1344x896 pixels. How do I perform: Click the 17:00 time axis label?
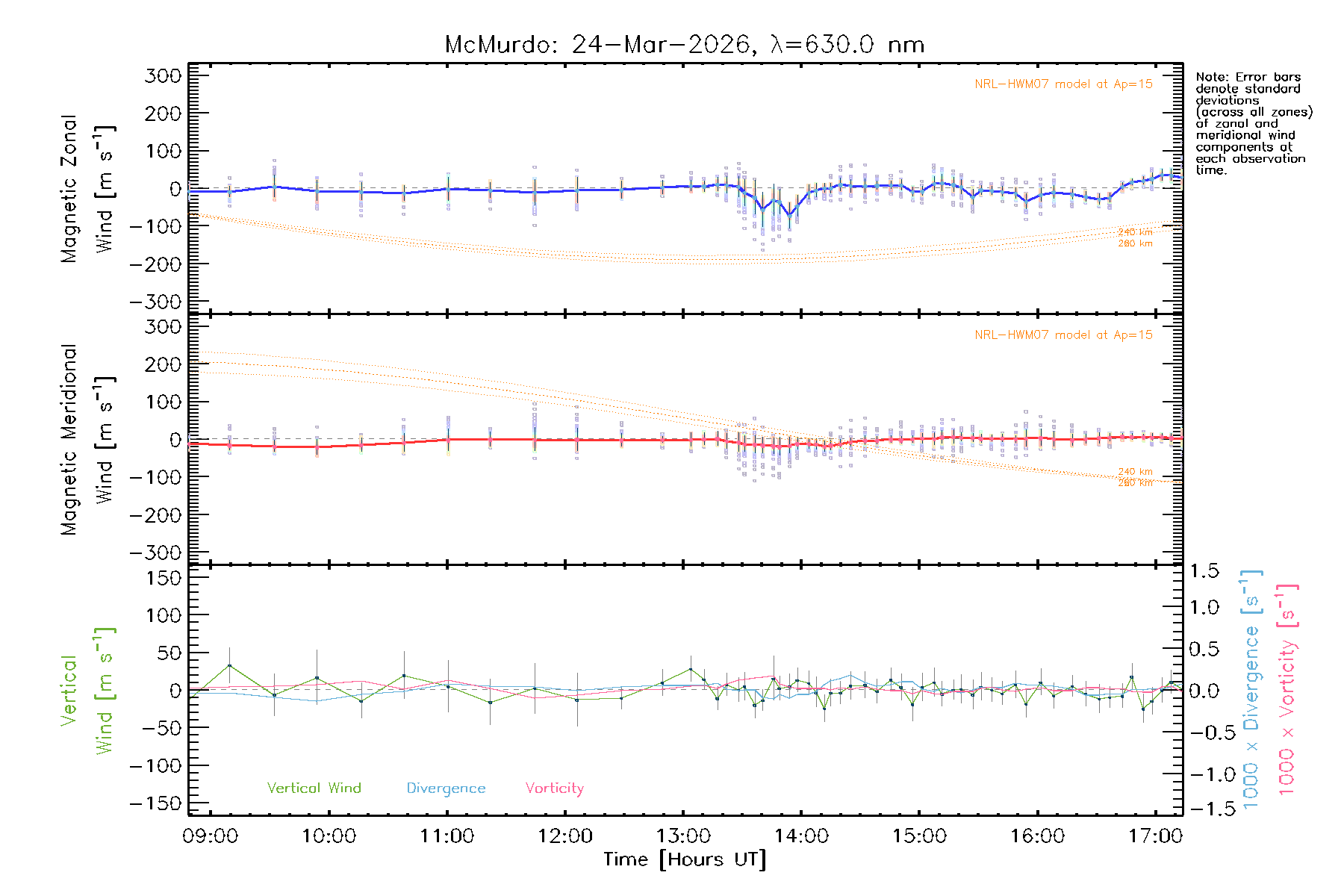click(x=1155, y=836)
